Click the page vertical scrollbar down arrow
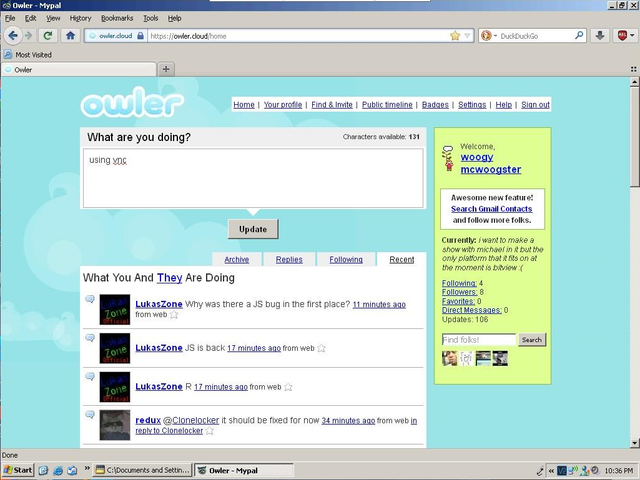Image resolution: width=640 pixels, height=480 pixels. click(x=634, y=443)
